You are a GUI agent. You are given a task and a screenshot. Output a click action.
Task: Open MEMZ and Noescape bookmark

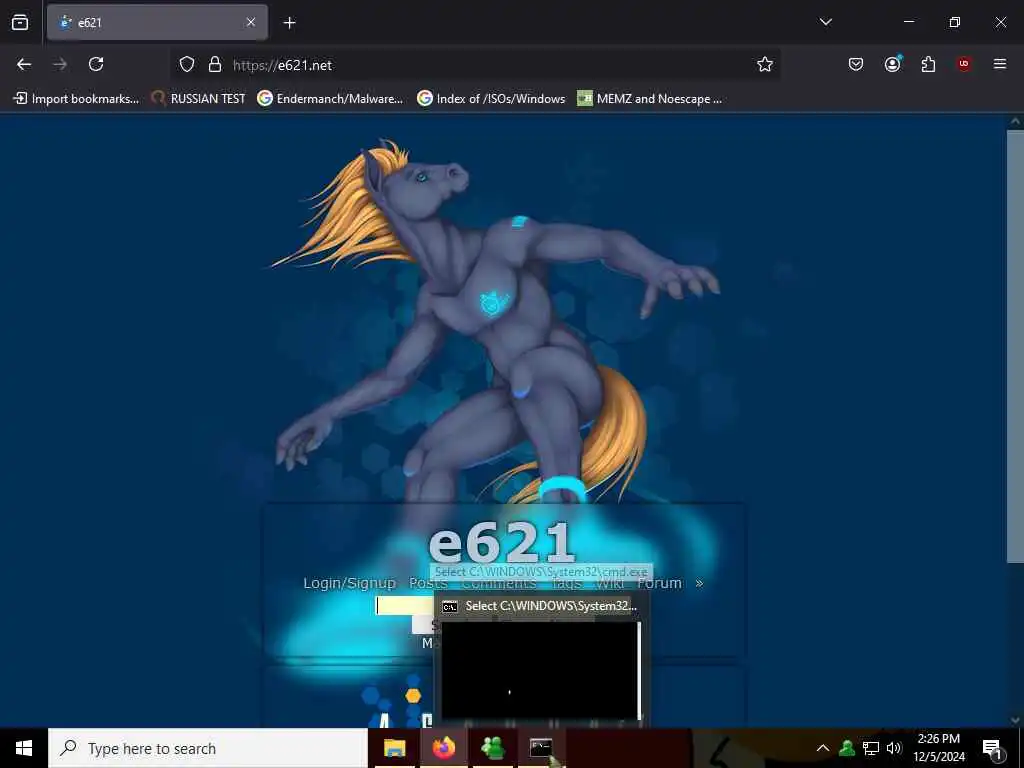click(650, 99)
